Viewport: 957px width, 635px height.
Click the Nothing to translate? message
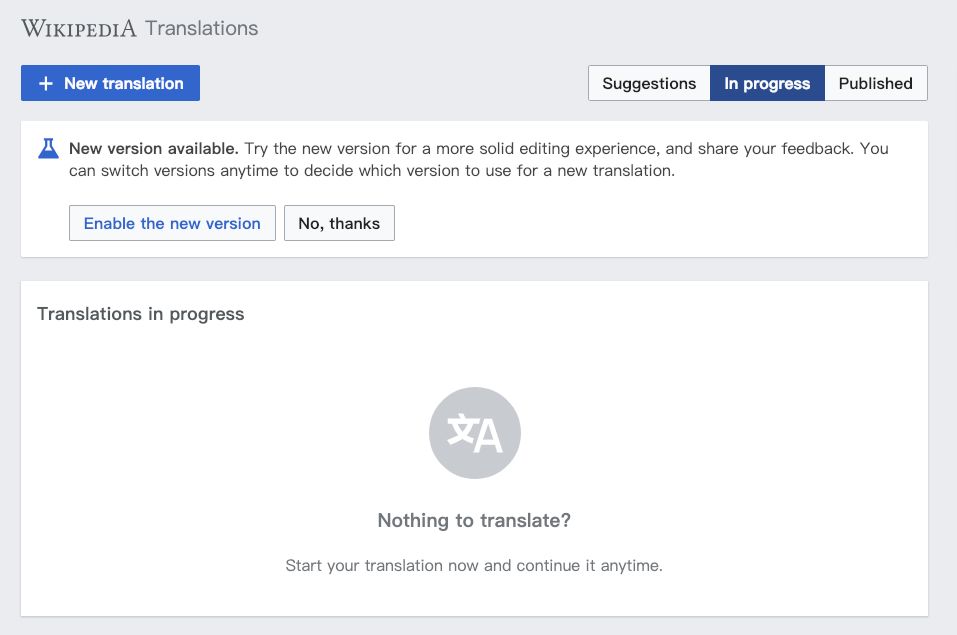click(474, 521)
